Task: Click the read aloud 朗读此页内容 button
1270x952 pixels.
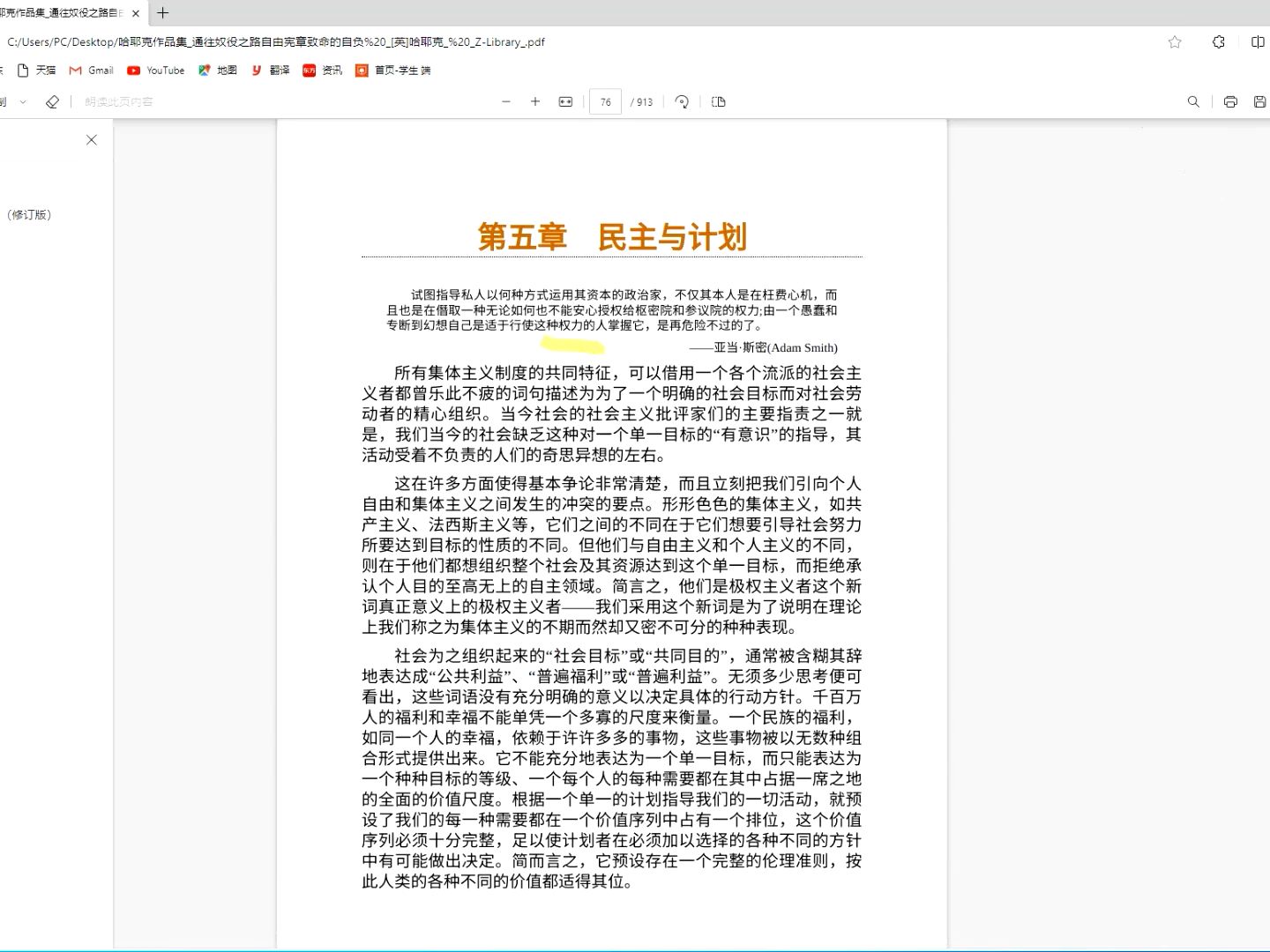Action: click(x=119, y=102)
